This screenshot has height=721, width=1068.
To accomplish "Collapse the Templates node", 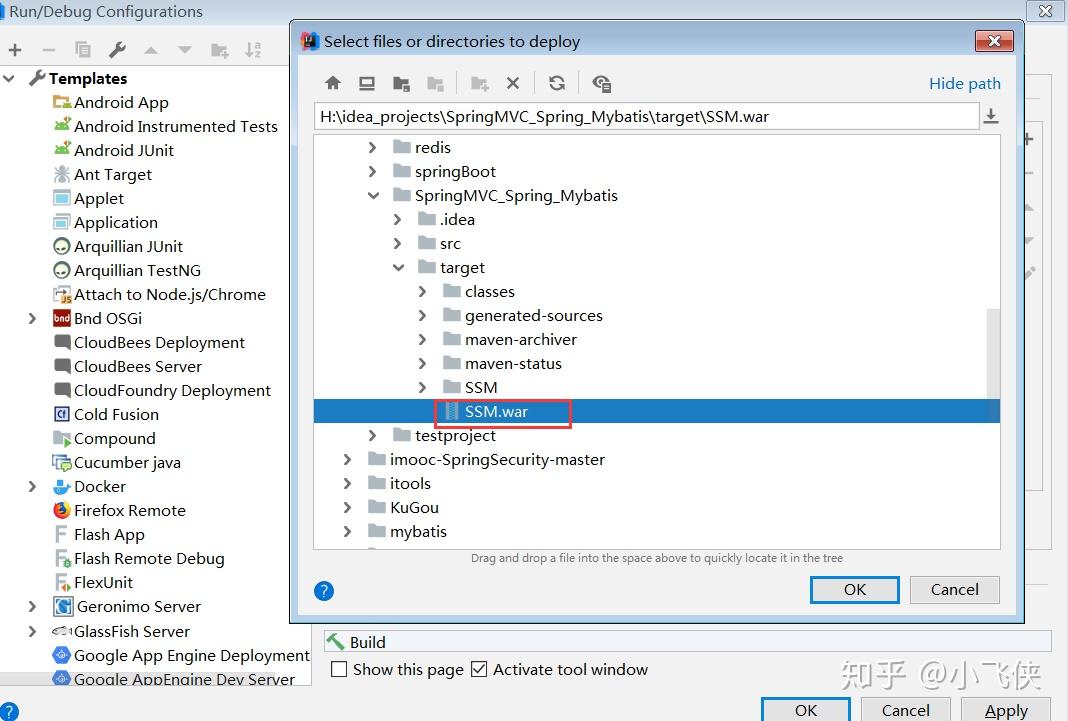I will pyautogui.click(x=9, y=78).
